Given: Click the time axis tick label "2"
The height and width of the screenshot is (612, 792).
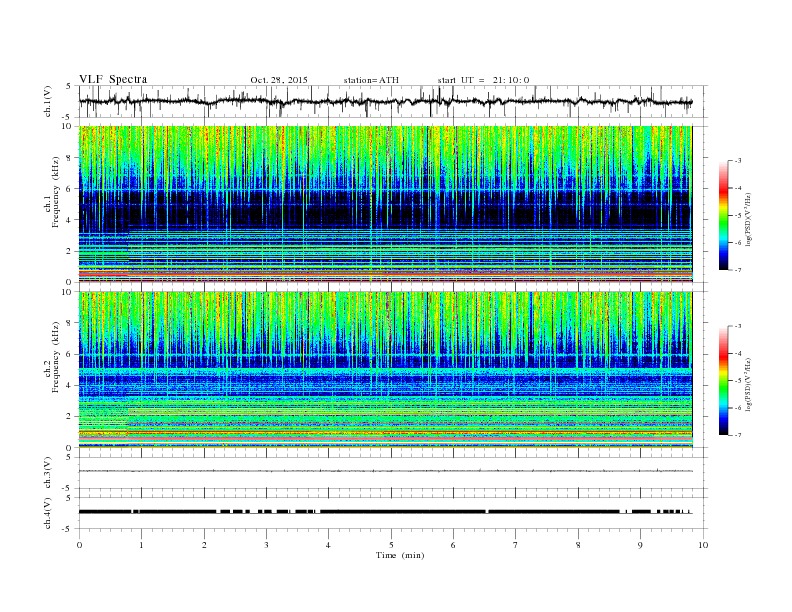Looking at the screenshot, I should click(204, 545).
